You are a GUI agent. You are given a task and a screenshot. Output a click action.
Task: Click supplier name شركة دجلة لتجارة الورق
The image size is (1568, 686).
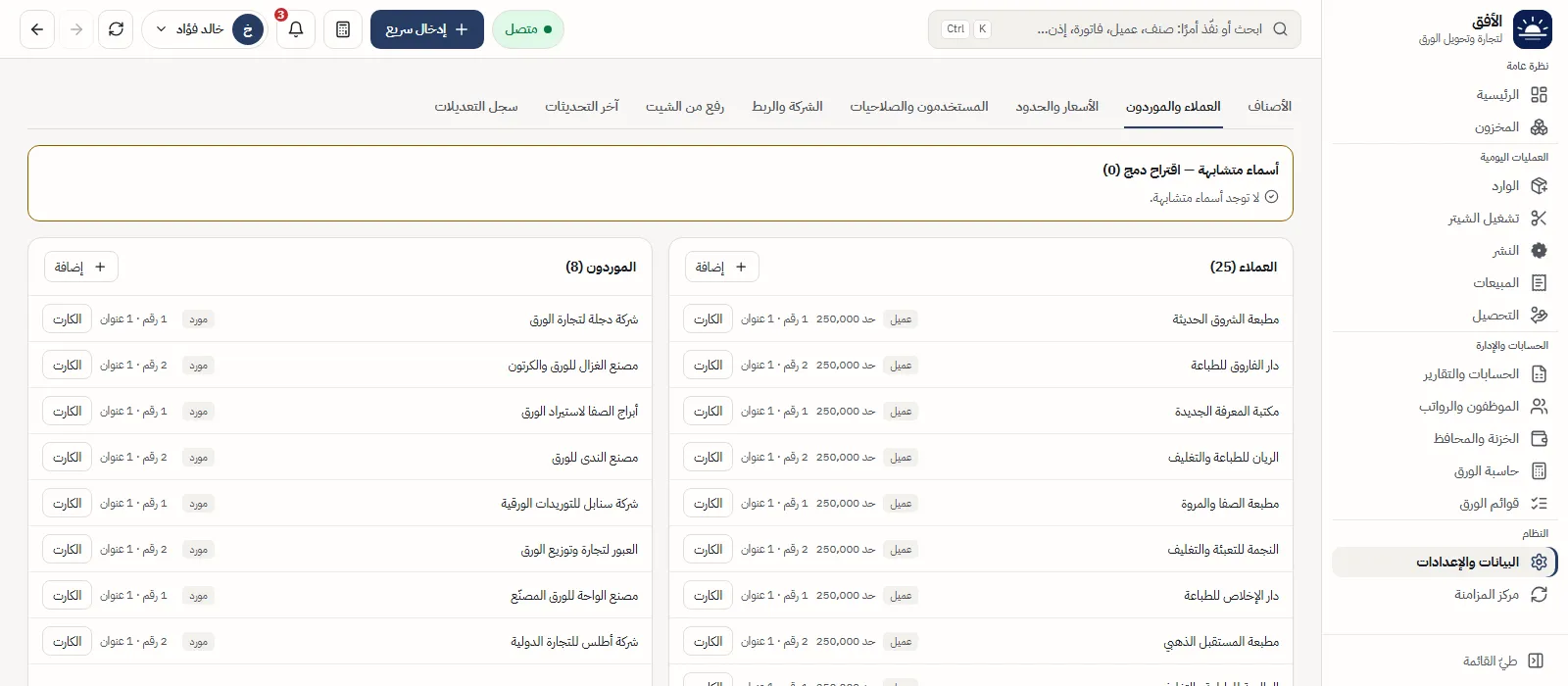click(583, 319)
